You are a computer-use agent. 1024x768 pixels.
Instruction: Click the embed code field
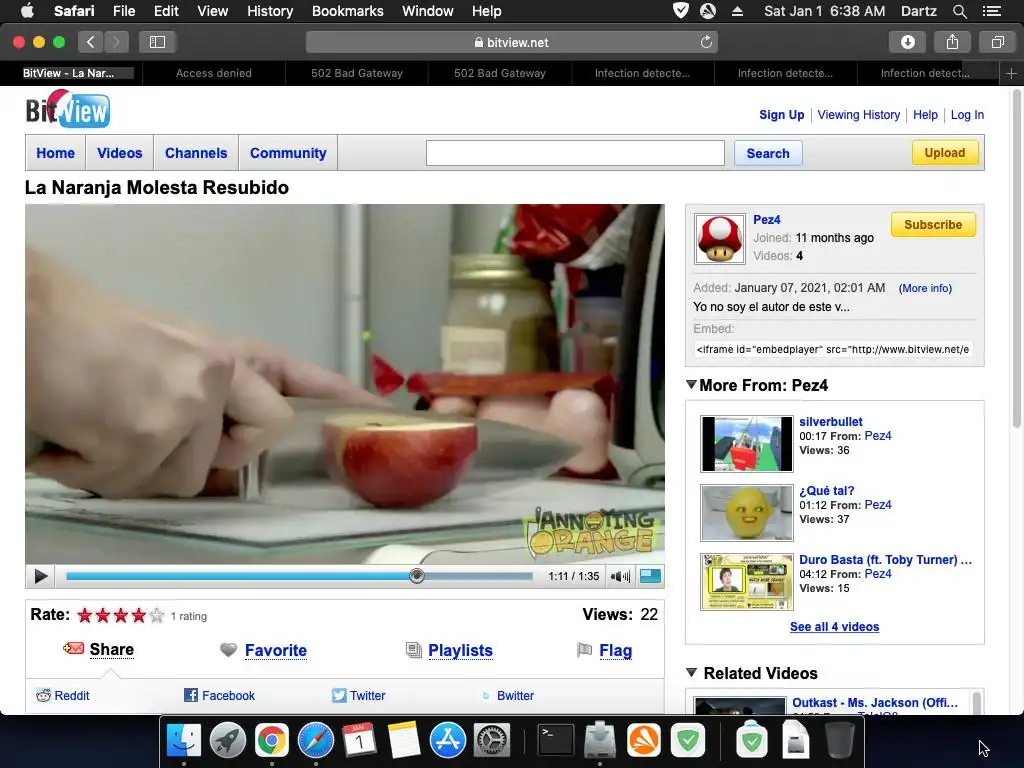click(x=833, y=349)
